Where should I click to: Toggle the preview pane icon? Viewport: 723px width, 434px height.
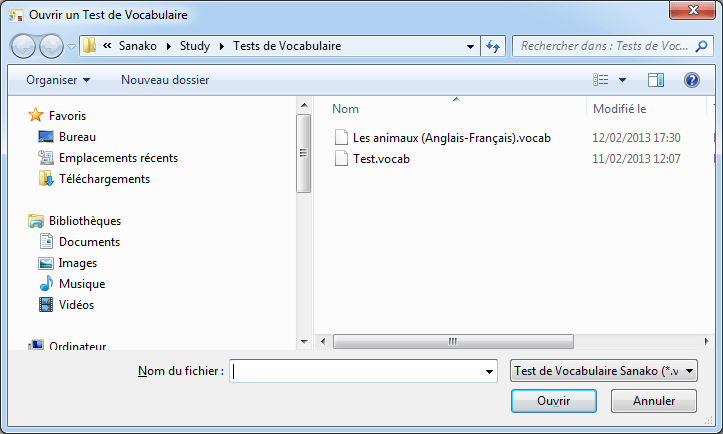click(656, 80)
